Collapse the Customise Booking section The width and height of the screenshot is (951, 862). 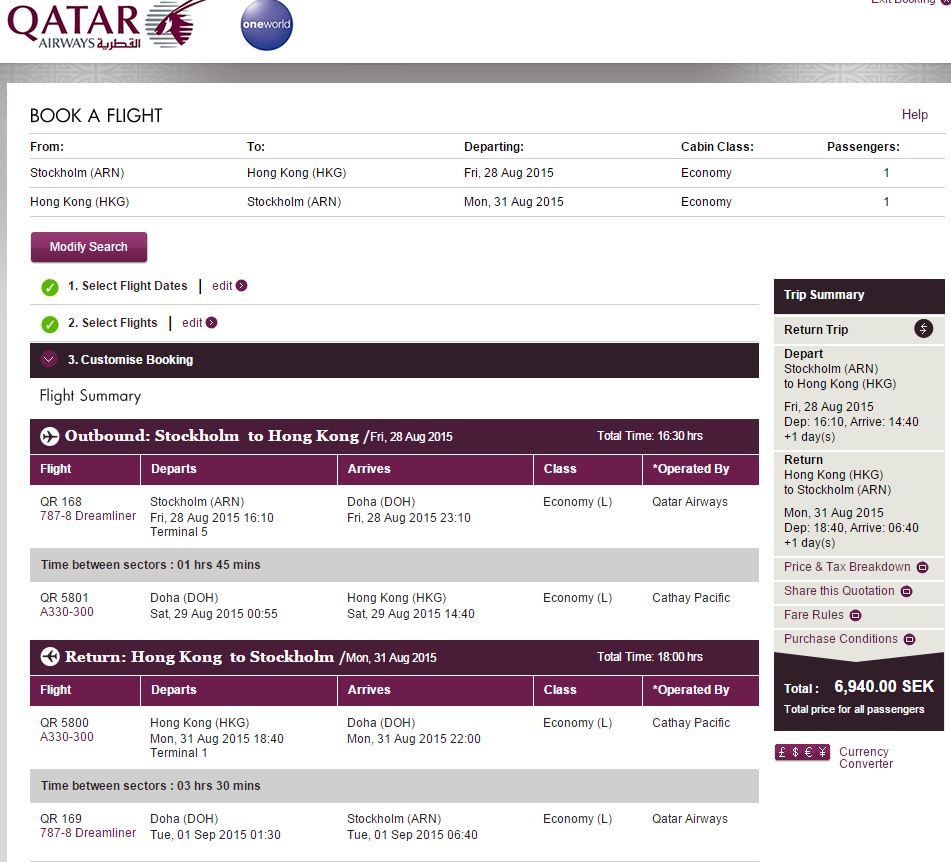(x=49, y=360)
